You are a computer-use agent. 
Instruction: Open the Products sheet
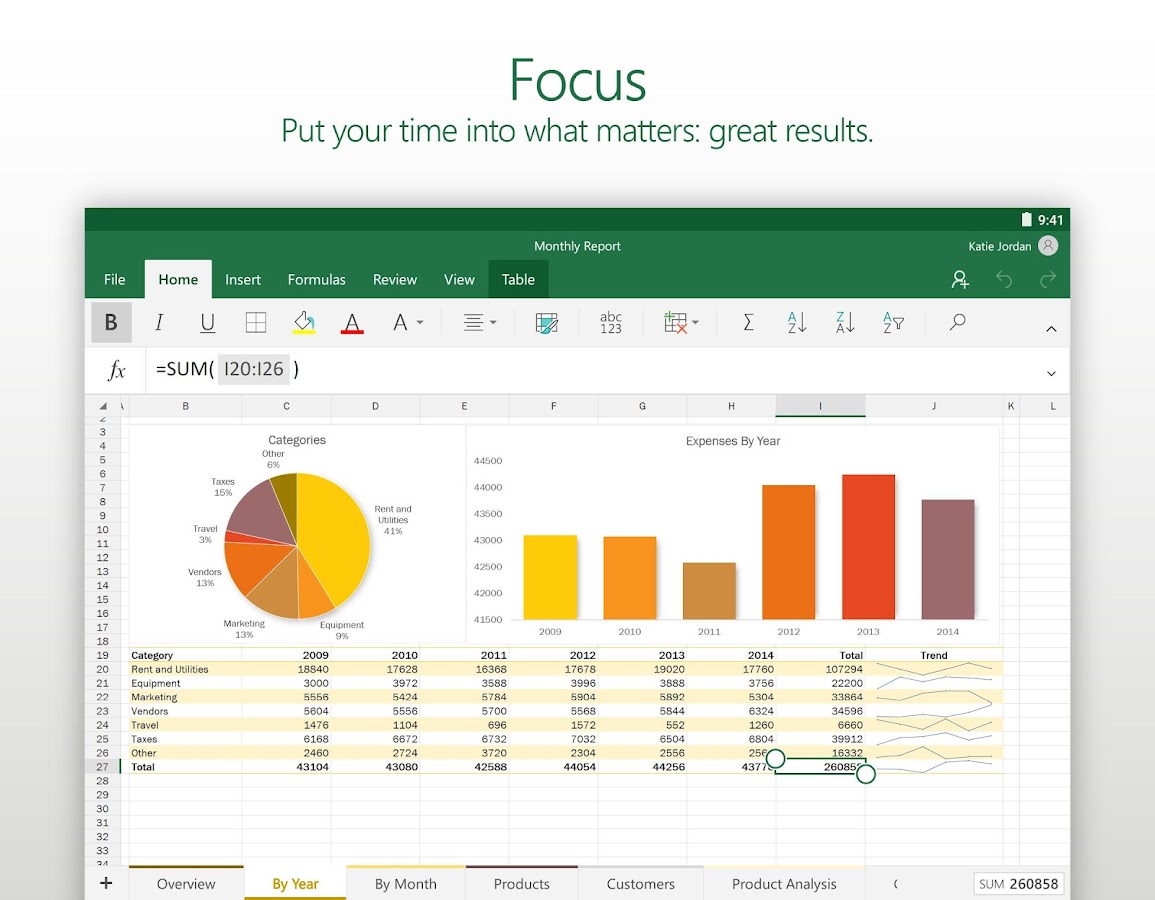click(x=522, y=883)
